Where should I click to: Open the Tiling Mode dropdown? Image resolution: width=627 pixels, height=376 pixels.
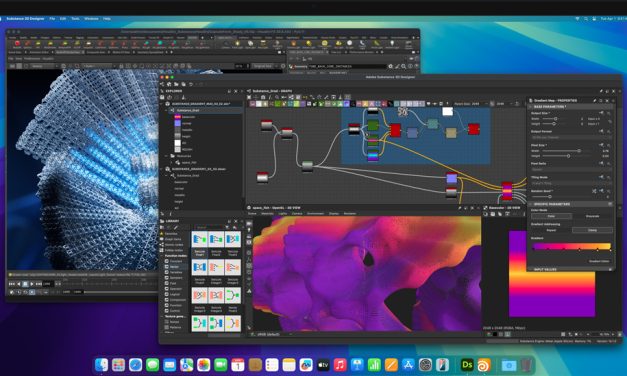click(571, 183)
